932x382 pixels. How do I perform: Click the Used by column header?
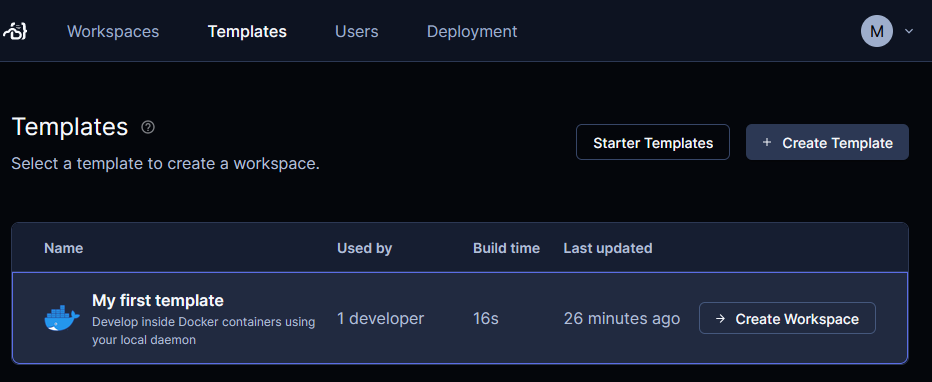(x=364, y=248)
